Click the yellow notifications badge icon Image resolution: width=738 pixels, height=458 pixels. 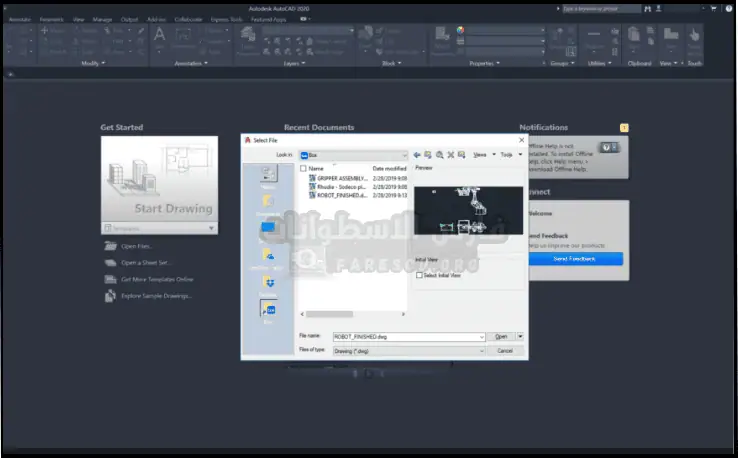pyautogui.click(x=624, y=128)
